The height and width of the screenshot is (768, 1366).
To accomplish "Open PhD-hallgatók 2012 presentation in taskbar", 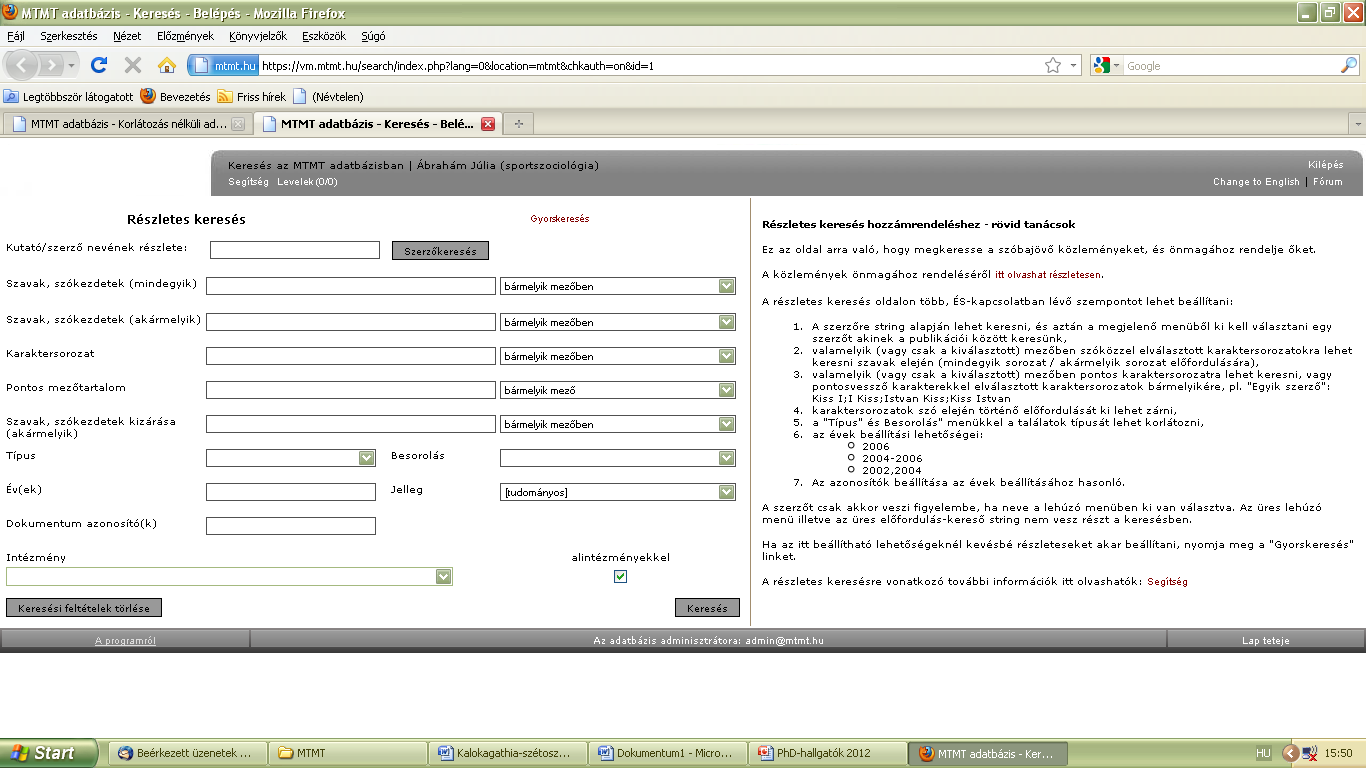I will [x=829, y=753].
